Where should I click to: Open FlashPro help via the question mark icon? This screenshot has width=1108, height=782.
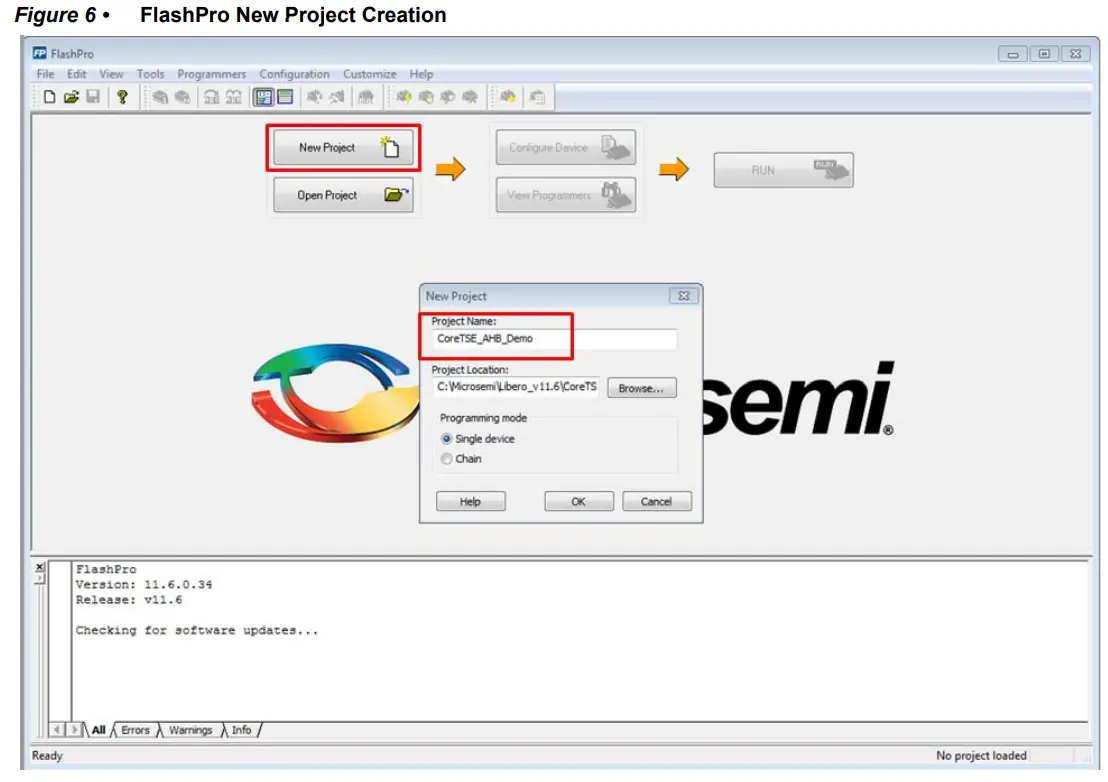click(x=122, y=97)
